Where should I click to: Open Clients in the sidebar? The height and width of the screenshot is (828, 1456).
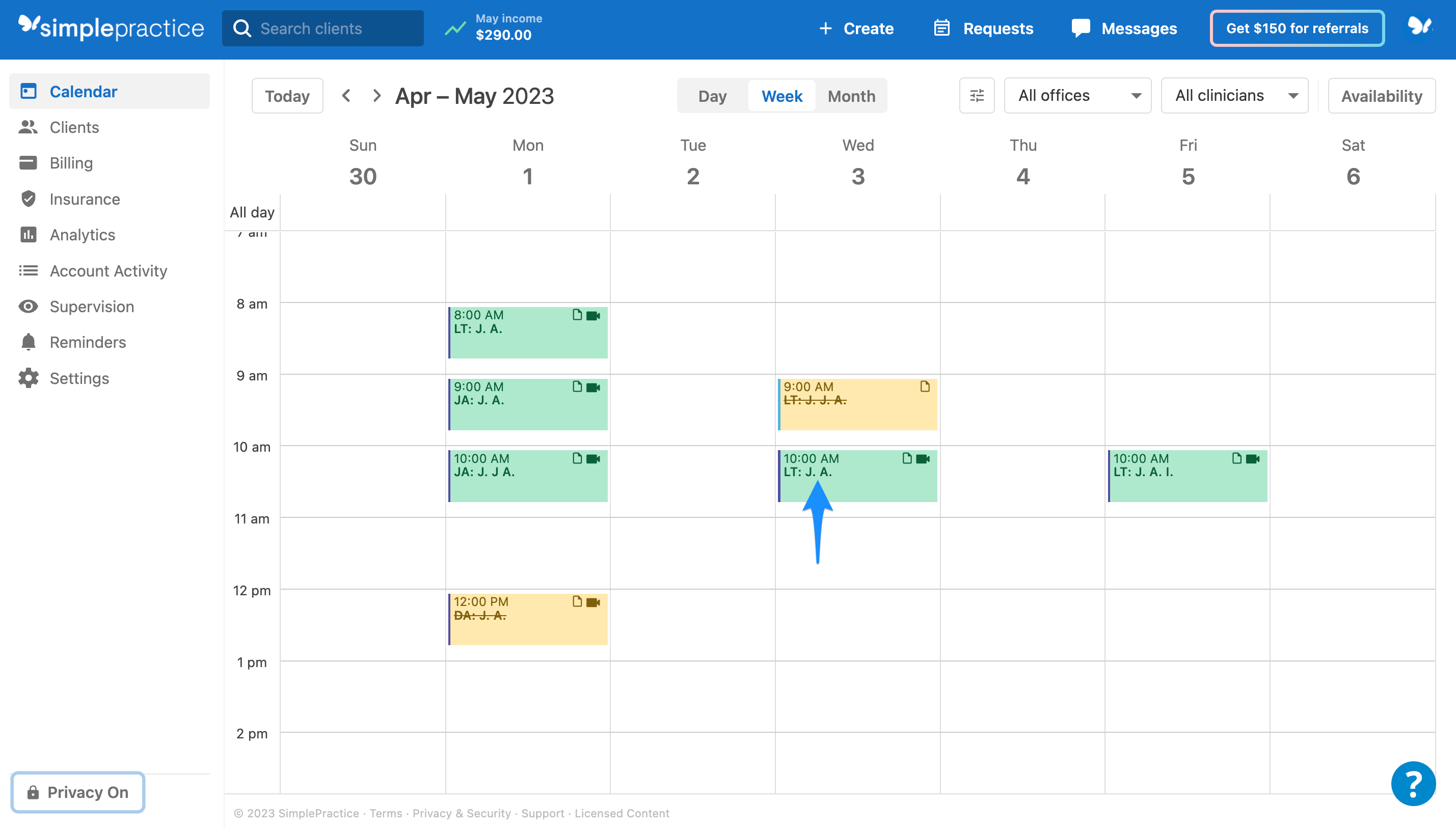[109, 127]
